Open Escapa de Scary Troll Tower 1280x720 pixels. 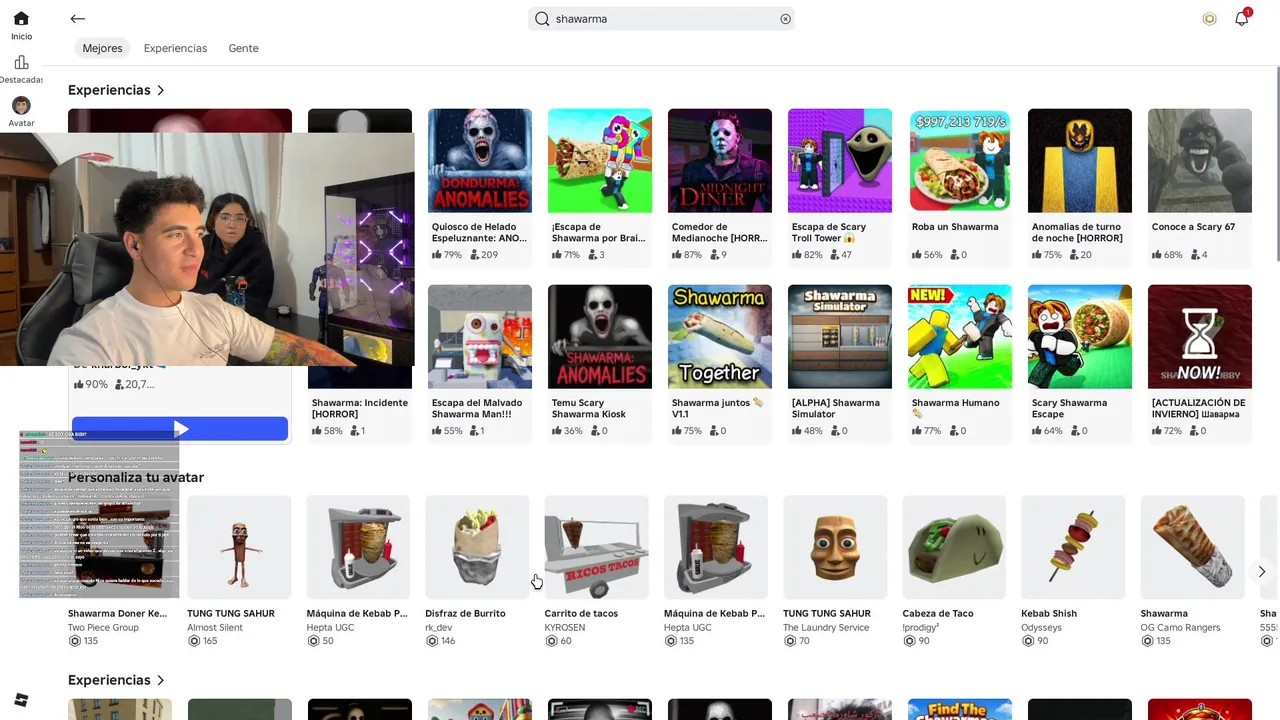[840, 161]
